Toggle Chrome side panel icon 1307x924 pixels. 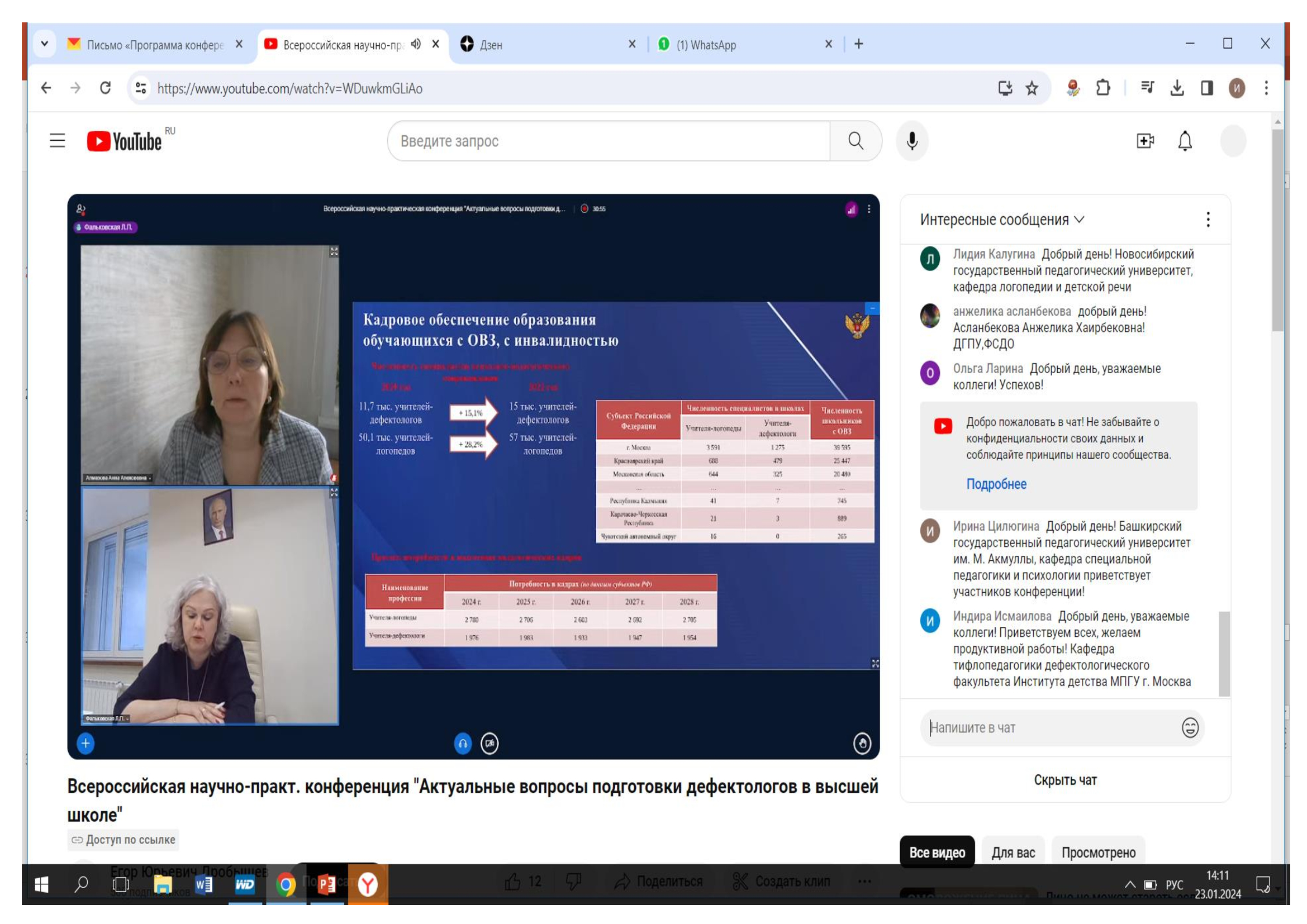tap(1206, 88)
